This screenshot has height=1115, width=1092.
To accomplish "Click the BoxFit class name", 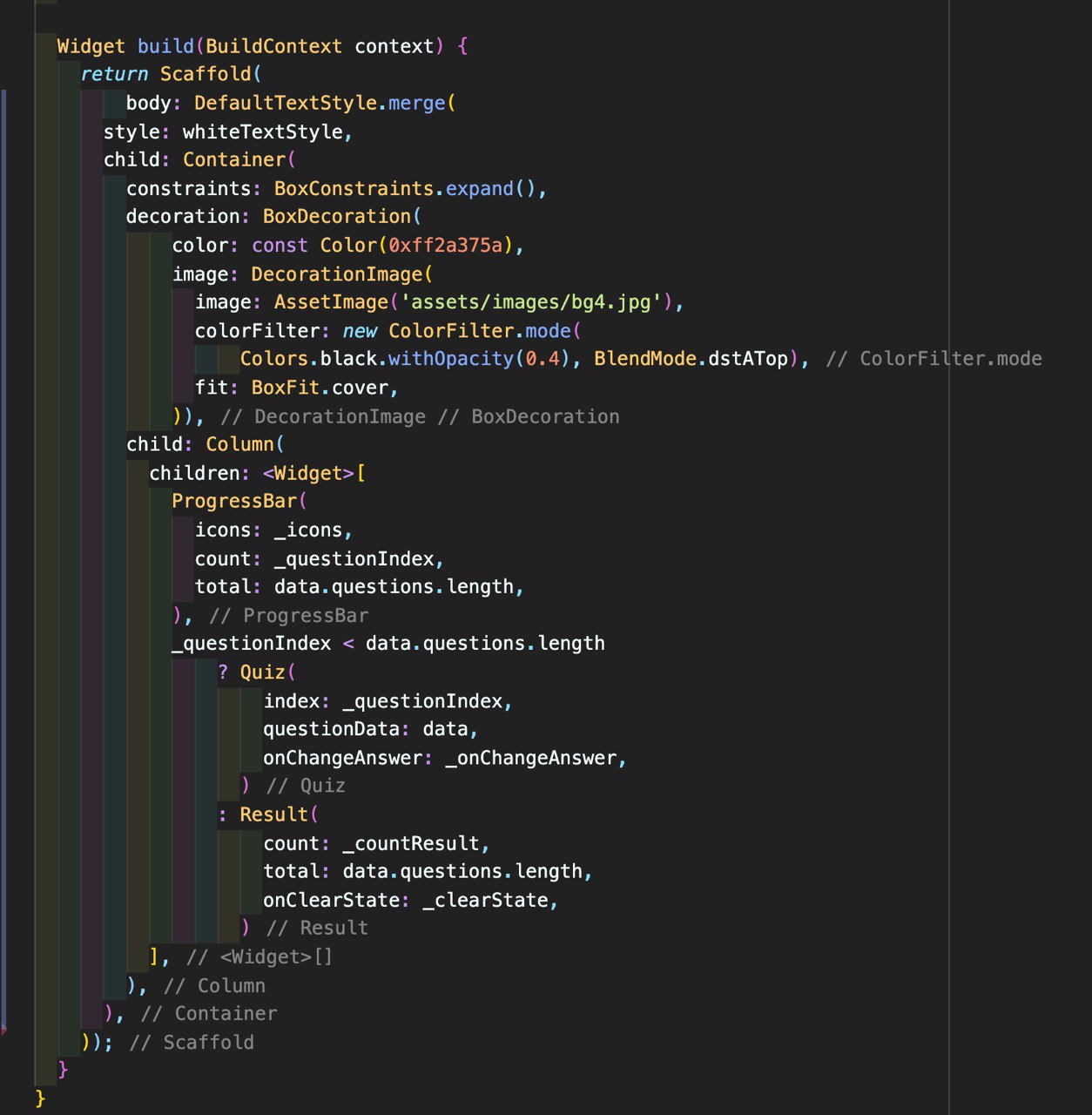I will [x=286, y=387].
